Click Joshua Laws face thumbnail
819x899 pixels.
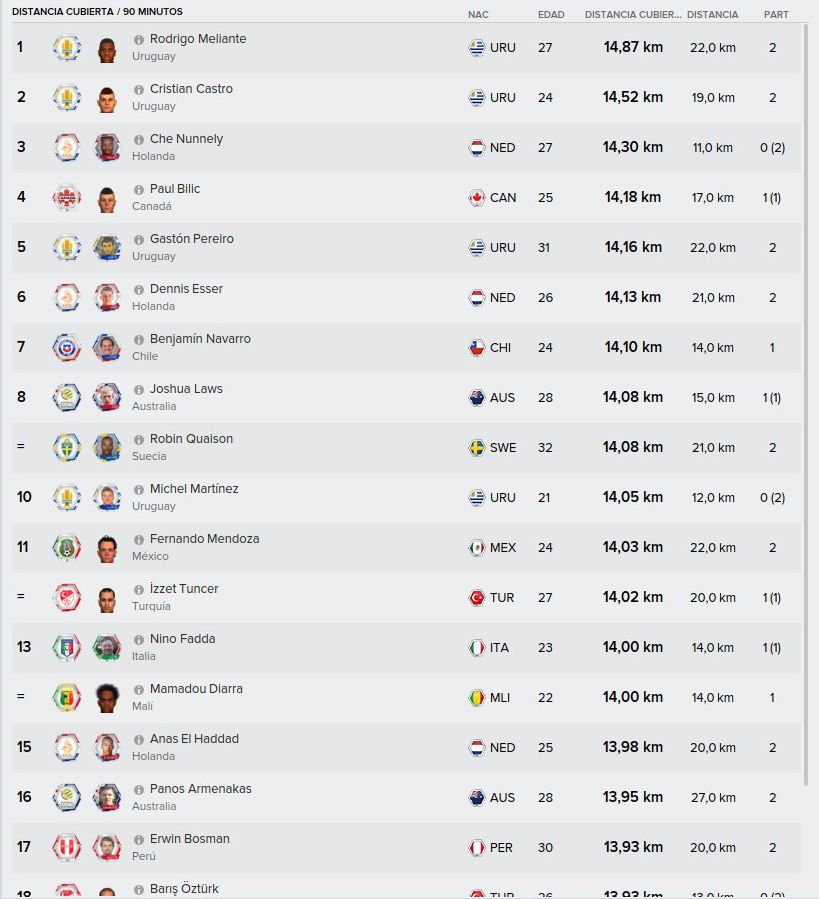(107, 397)
